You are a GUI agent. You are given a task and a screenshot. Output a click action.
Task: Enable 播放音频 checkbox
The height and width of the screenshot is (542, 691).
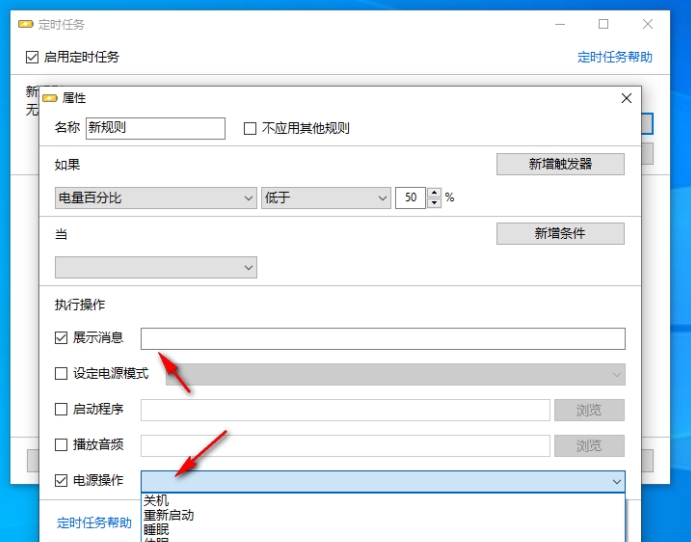[x=61, y=445]
